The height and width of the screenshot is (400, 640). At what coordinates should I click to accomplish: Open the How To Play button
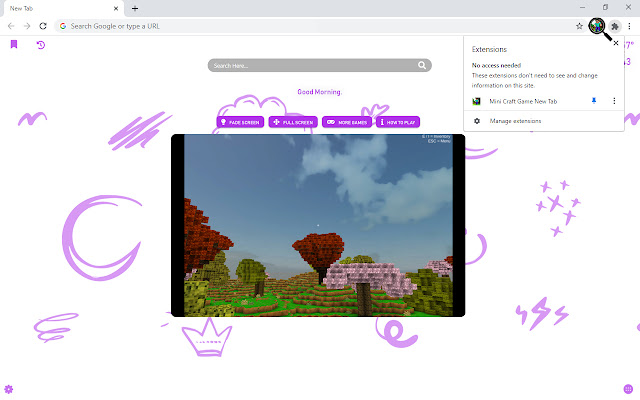click(x=398, y=122)
